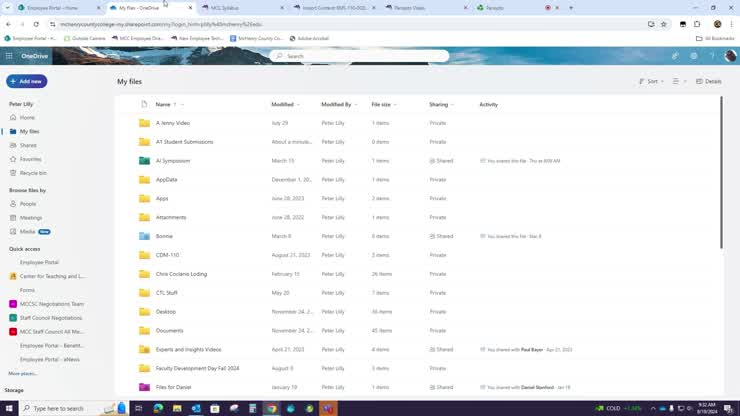
Task: Open the All Bookmarks folder
Action: point(715,39)
